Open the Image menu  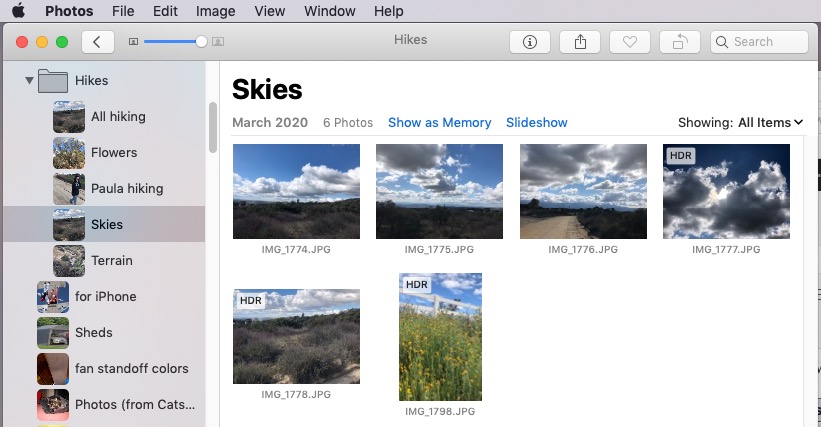215,11
